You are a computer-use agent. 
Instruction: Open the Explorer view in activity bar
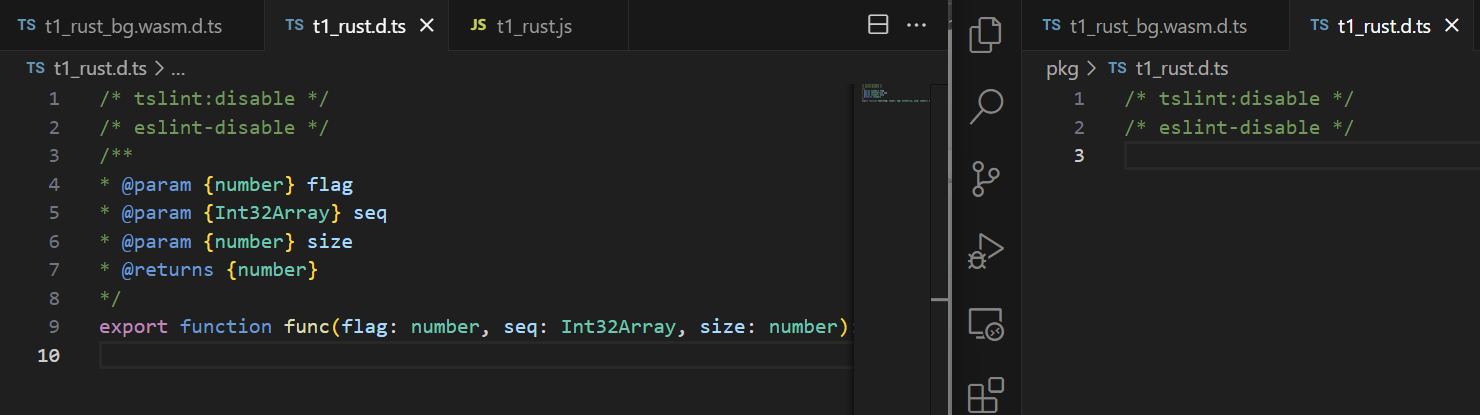pos(986,34)
